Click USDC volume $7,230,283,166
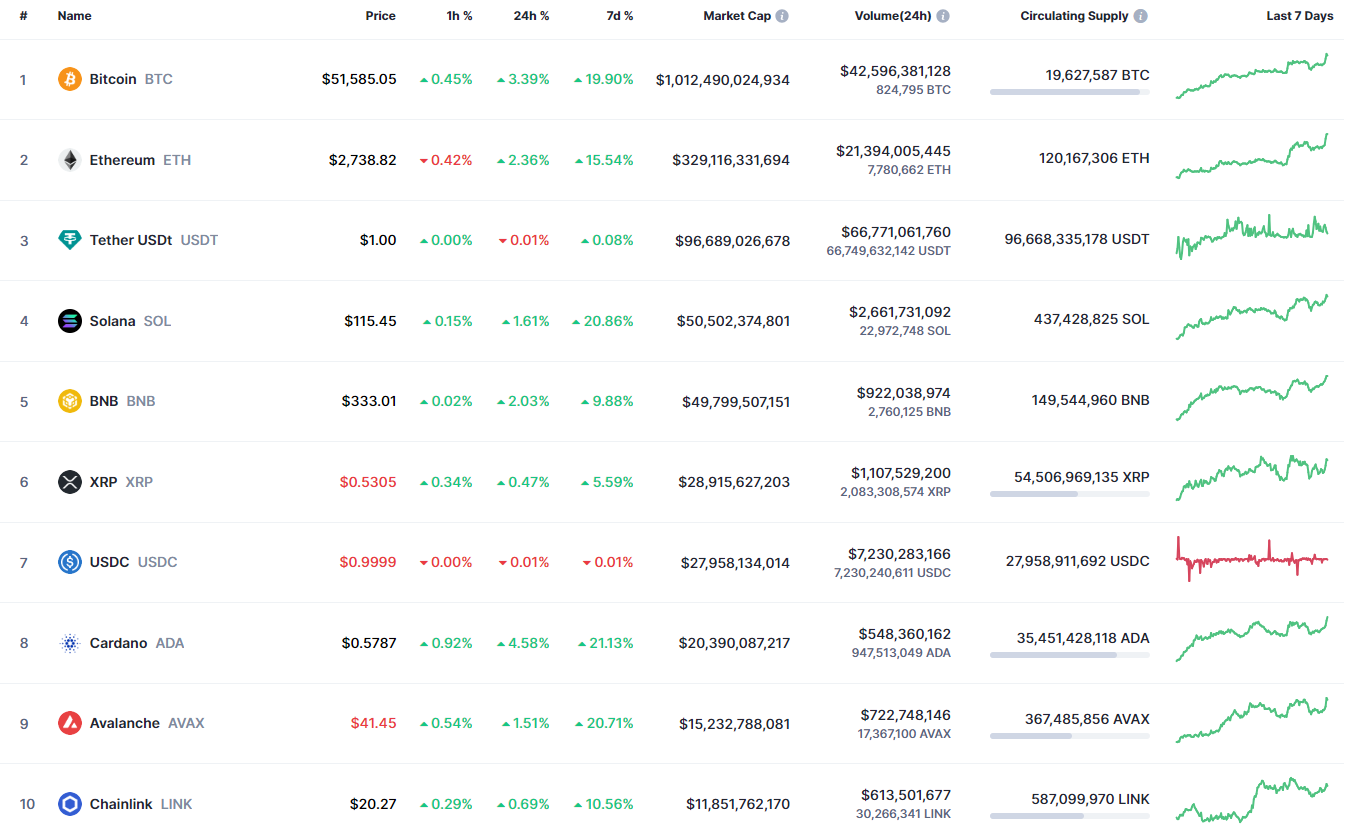The width and height of the screenshot is (1359, 830). click(x=900, y=554)
